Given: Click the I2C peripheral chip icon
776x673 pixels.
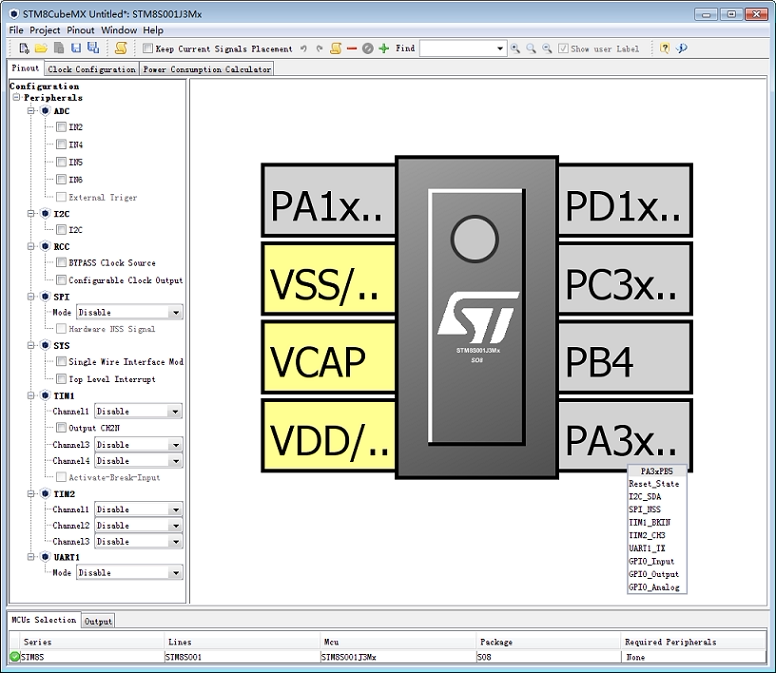Looking at the screenshot, I should pyautogui.click(x=45, y=214).
